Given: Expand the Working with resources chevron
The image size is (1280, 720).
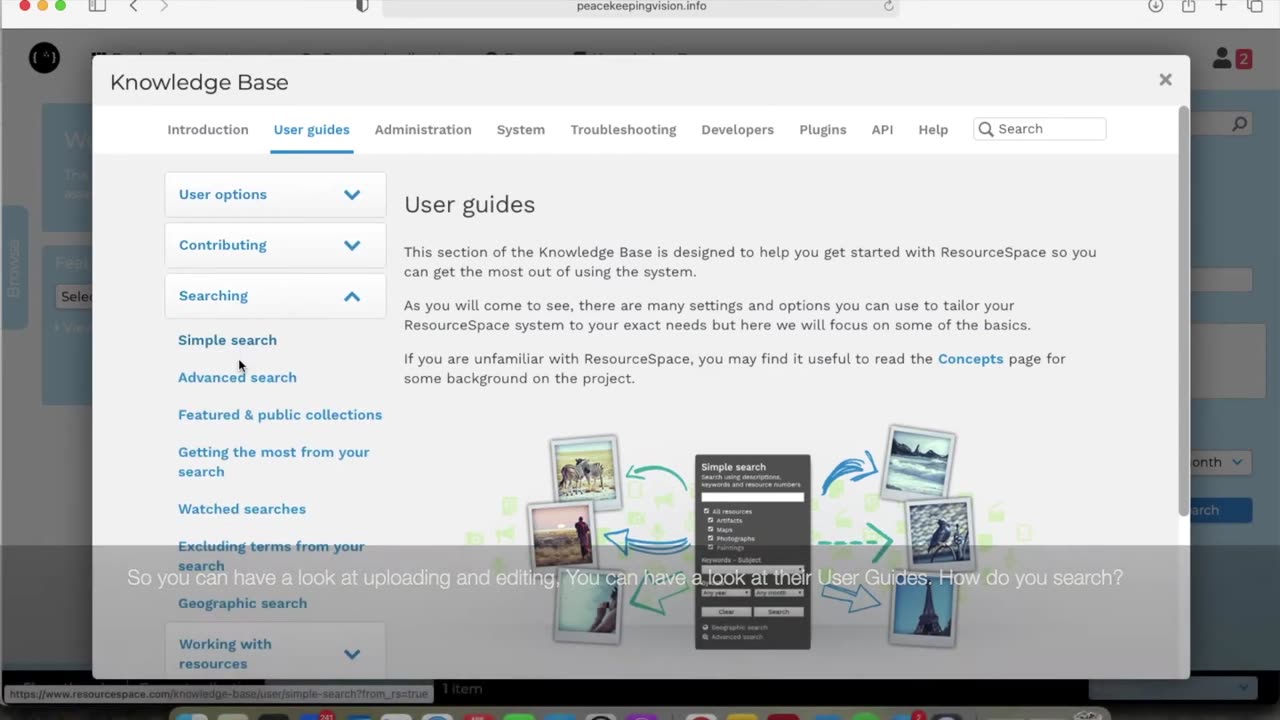Looking at the screenshot, I should (352, 654).
